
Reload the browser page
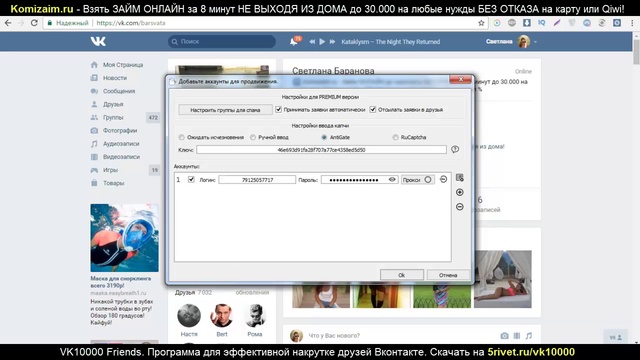[x=34, y=23]
